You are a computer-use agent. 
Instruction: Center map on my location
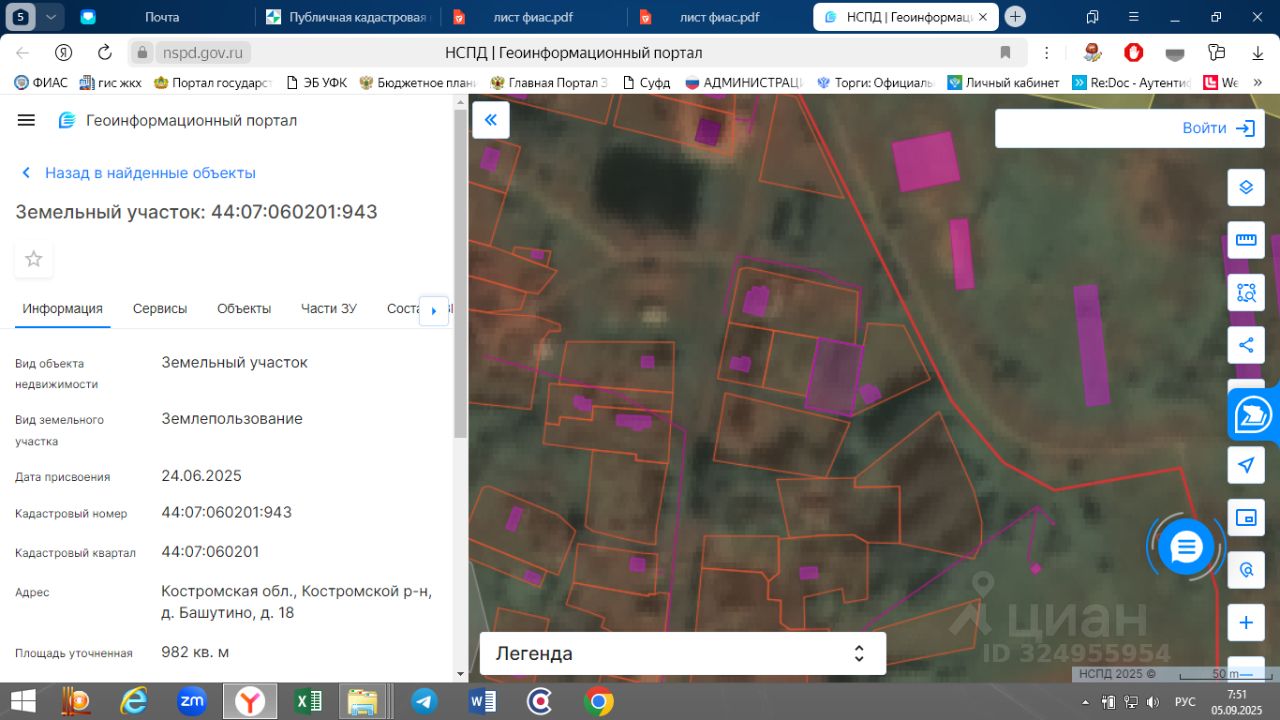coord(1246,465)
